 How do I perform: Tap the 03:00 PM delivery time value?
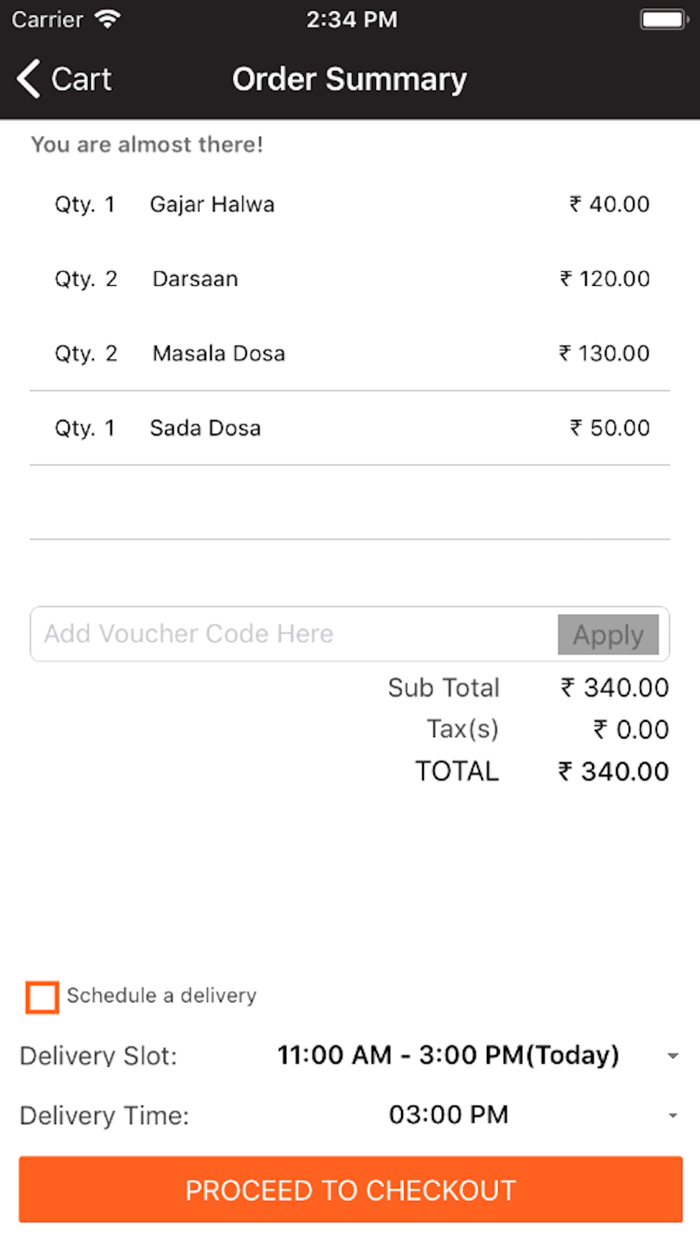448,1115
